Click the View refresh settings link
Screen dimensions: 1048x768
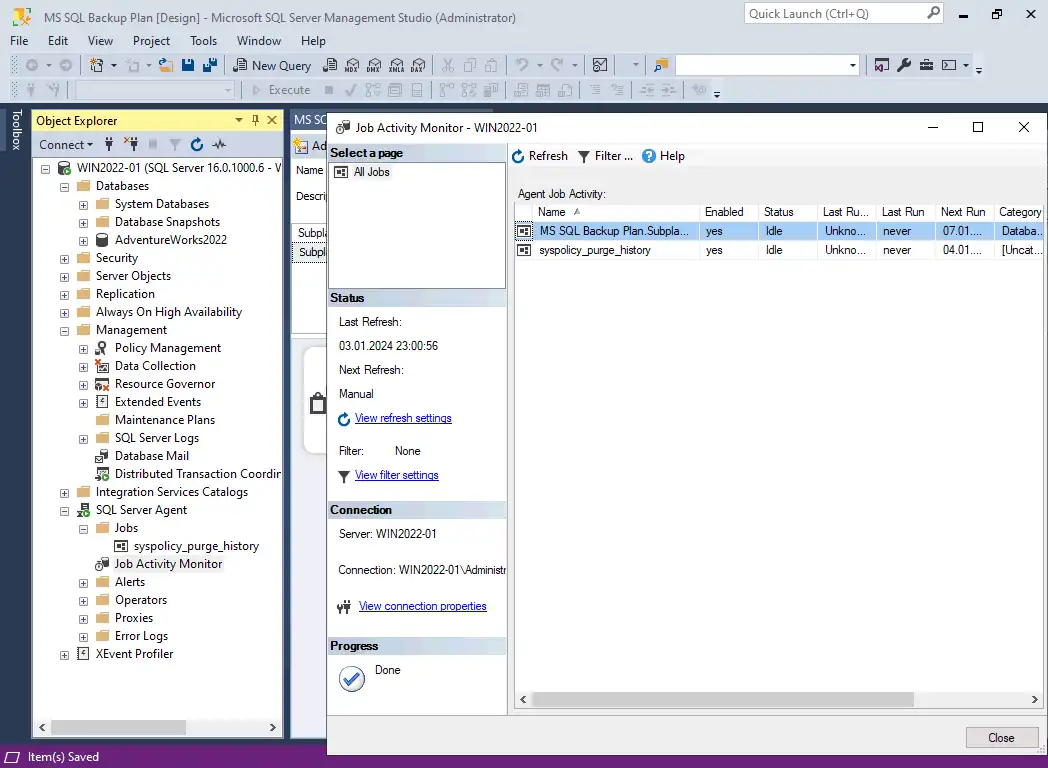(x=403, y=418)
